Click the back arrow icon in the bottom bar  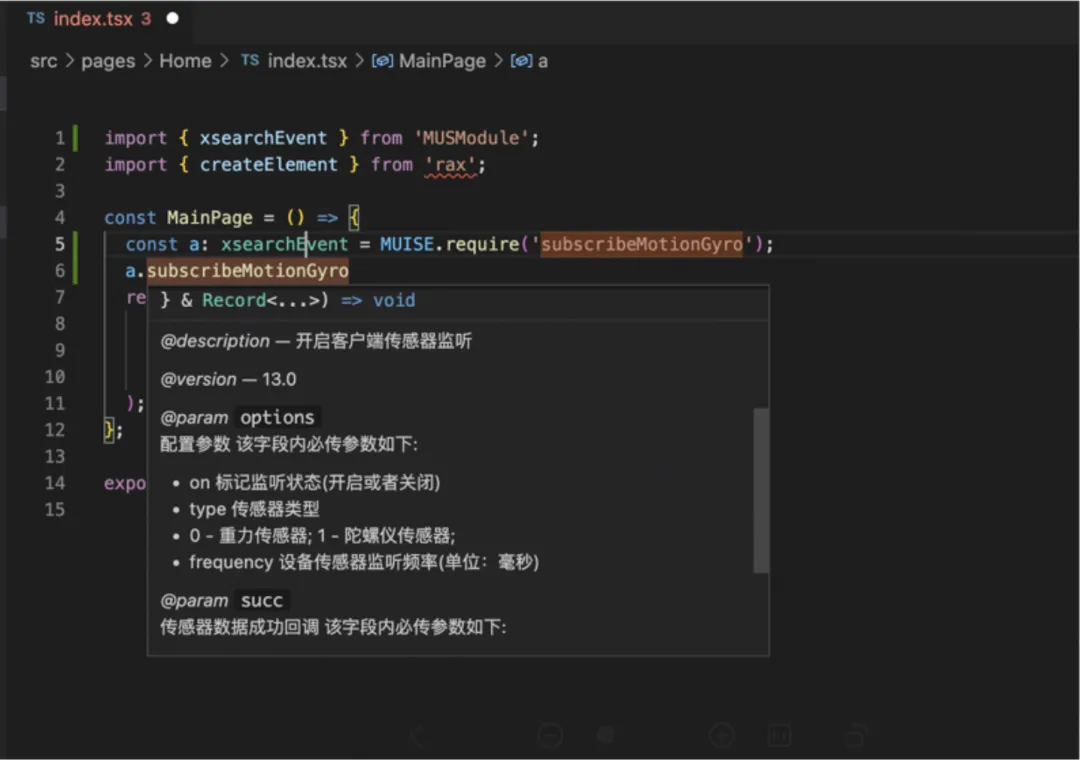pyautogui.click(x=420, y=736)
